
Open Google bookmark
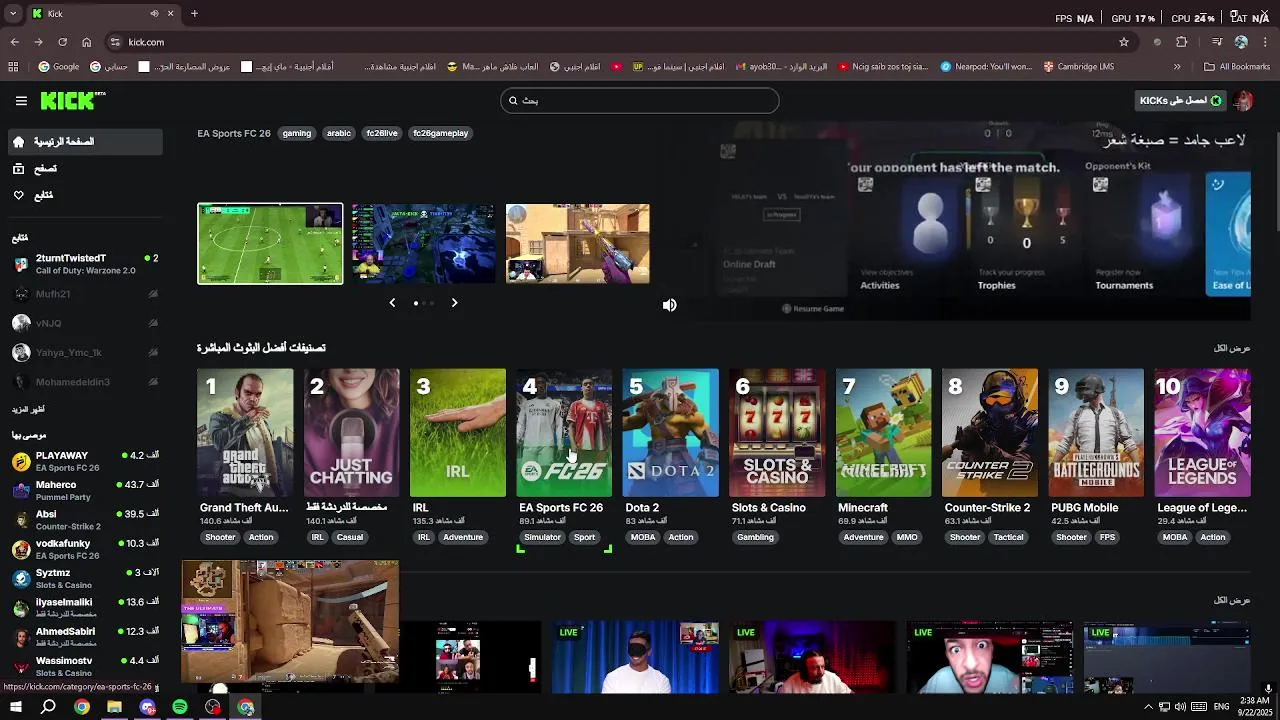click(x=59, y=67)
